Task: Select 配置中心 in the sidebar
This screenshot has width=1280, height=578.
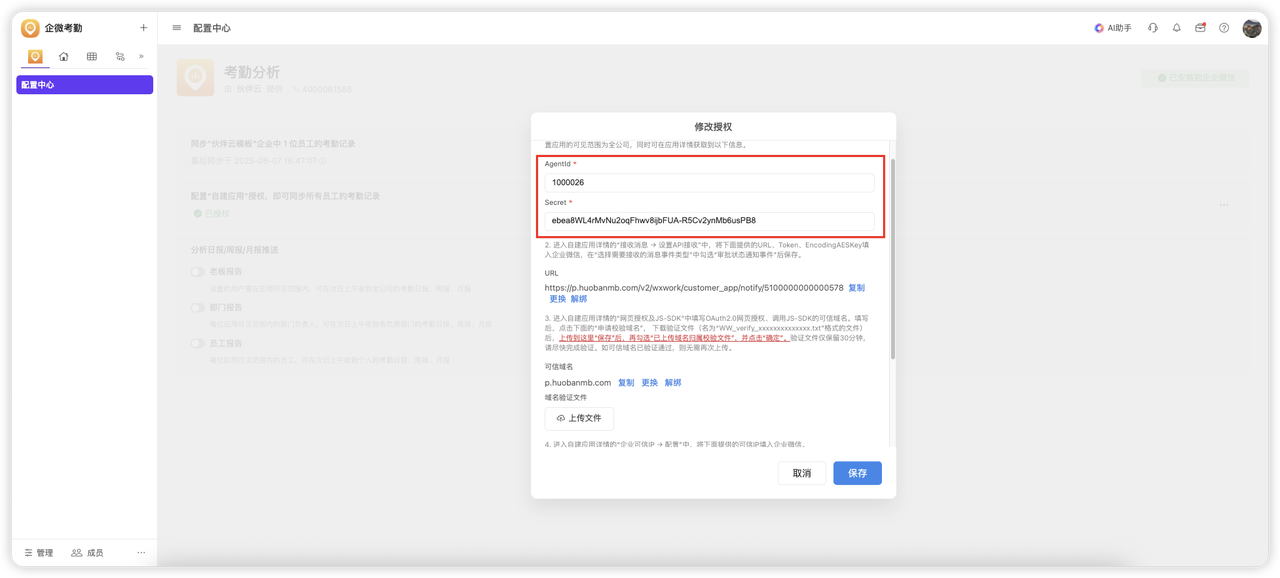Action: coord(85,85)
